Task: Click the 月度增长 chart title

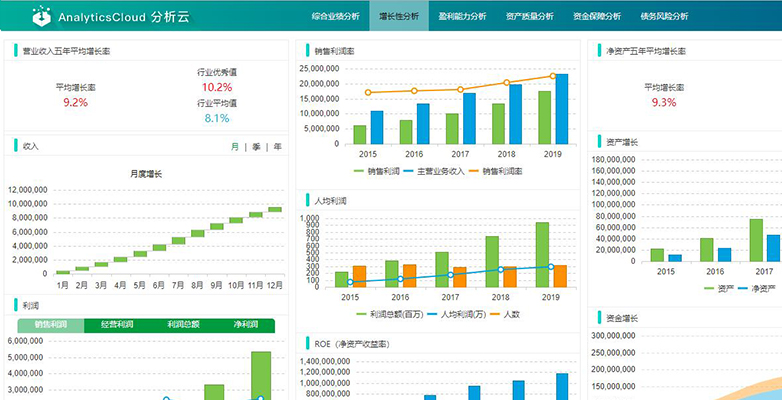Action: (146, 174)
